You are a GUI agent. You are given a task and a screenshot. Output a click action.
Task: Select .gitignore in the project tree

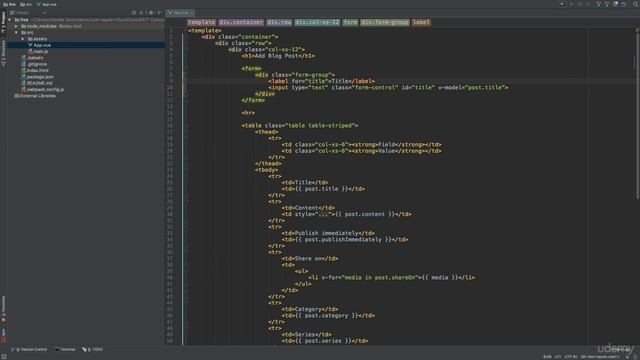pos(37,64)
